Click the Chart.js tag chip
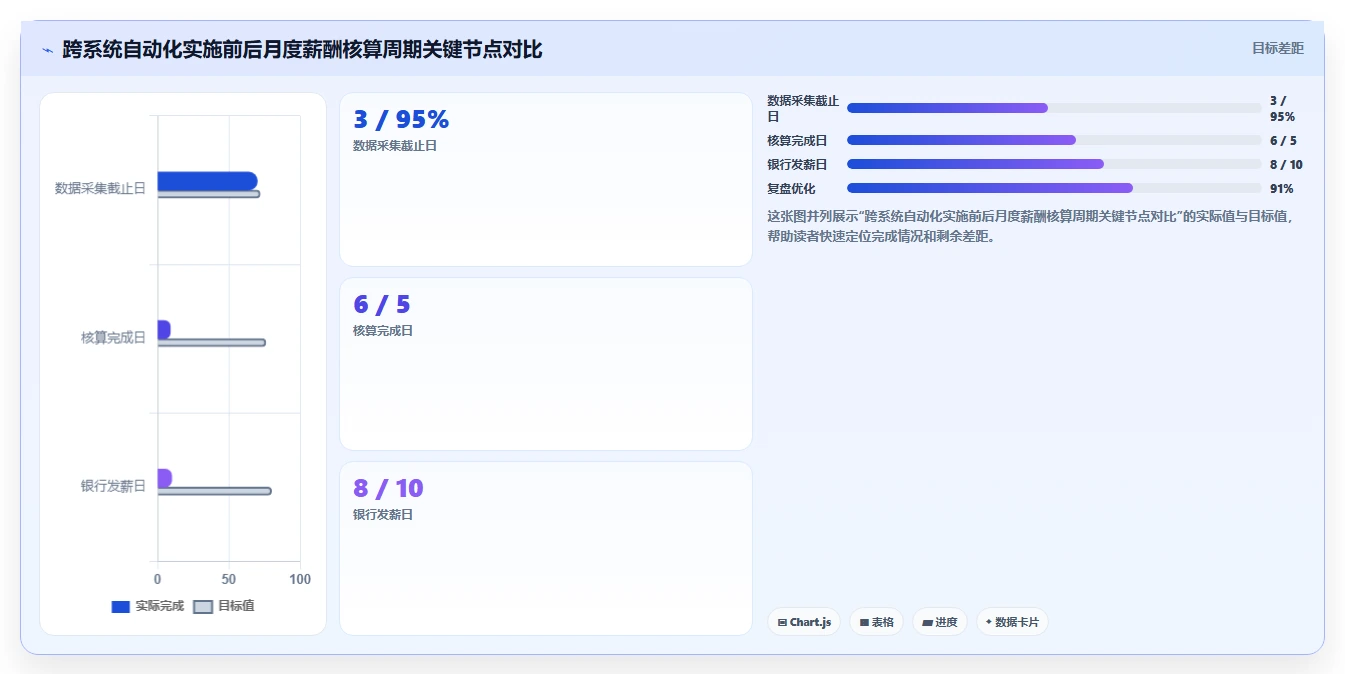 [x=804, y=622]
